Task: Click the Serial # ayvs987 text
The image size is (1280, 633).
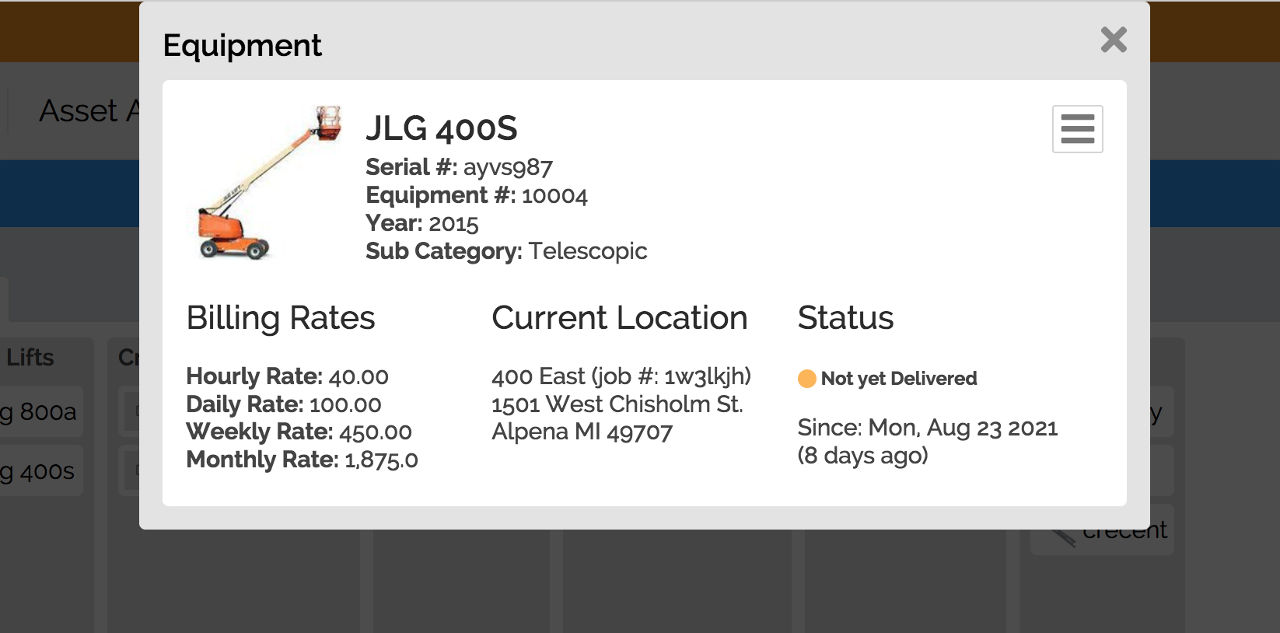Action: pos(459,167)
